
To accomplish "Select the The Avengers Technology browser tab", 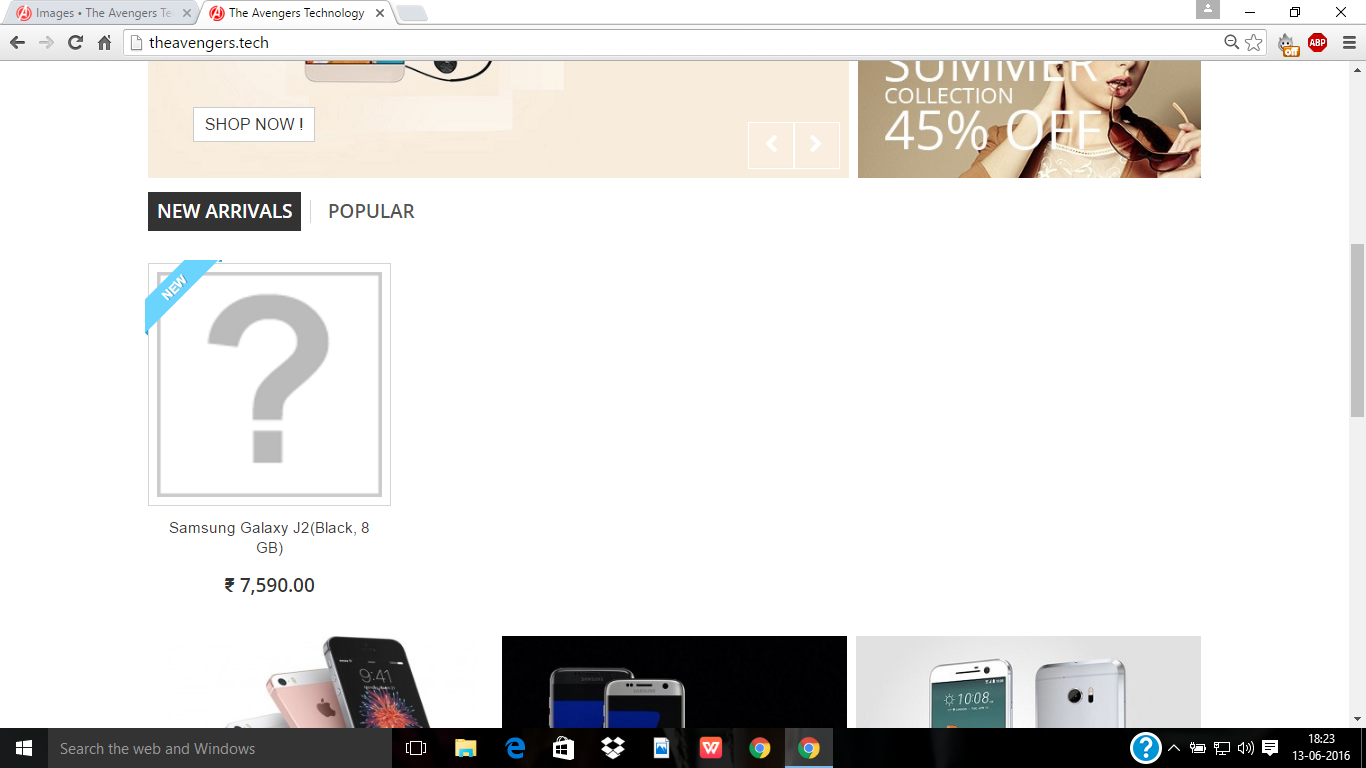I will coord(297,13).
